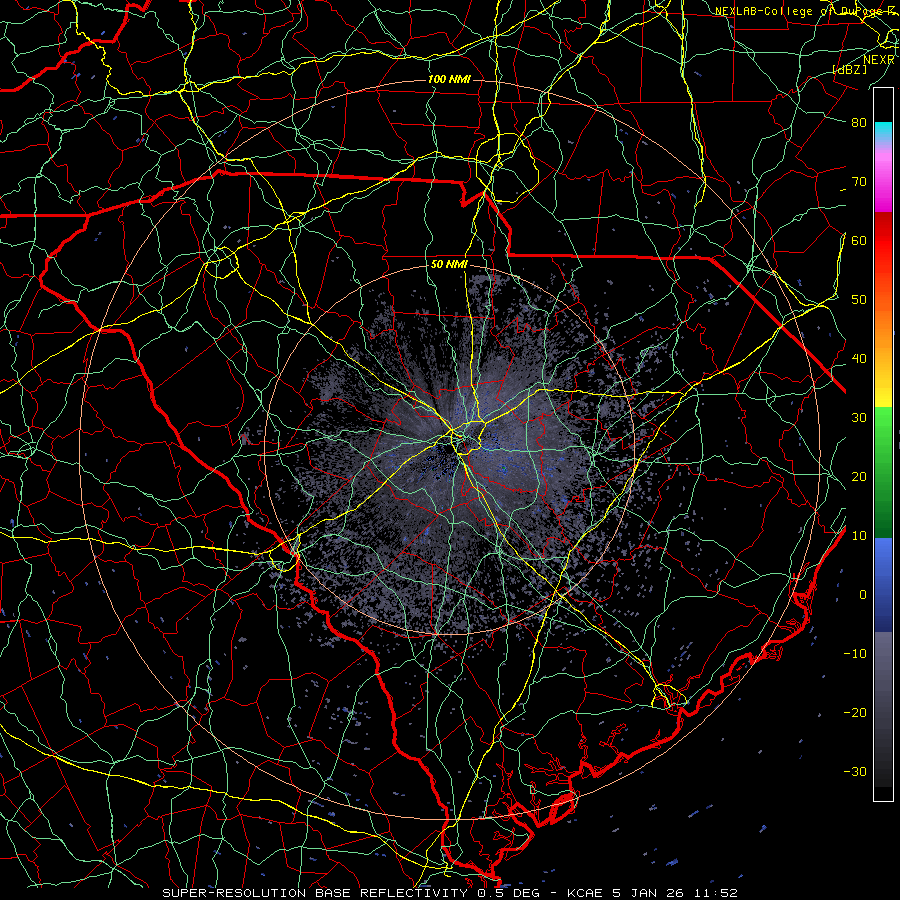Click the "50 NMI" range ring label
The width and height of the screenshot is (900, 900).
[x=449, y=265]
